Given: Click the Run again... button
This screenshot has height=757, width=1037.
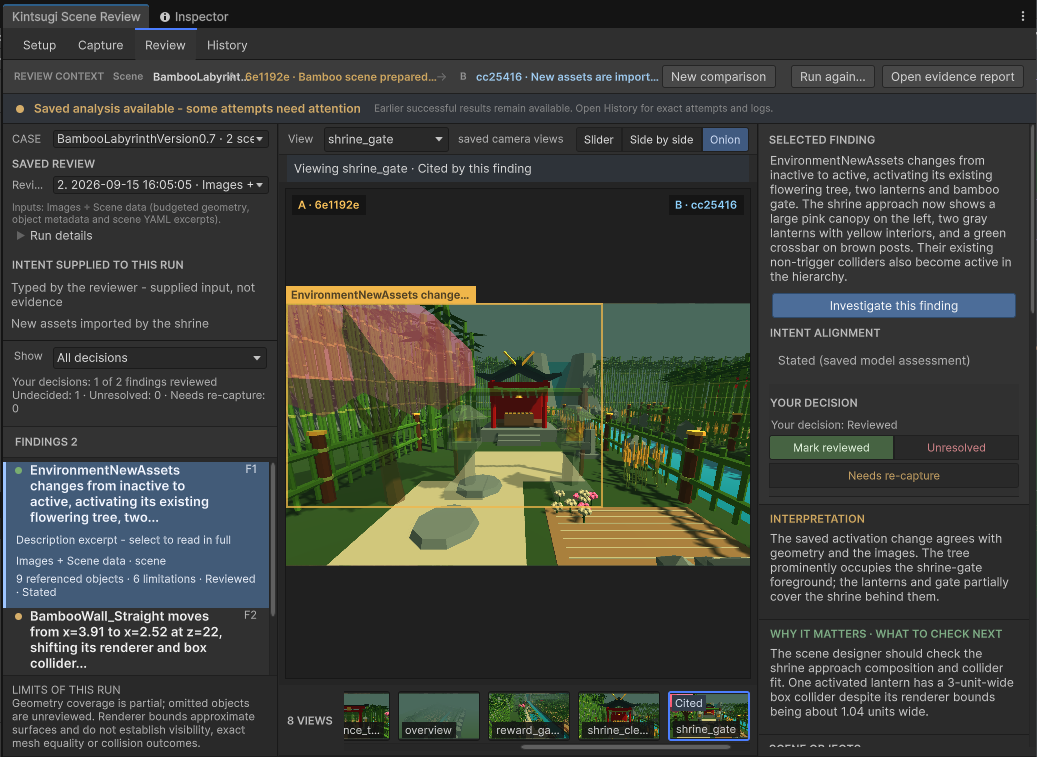Looking at the screenshot, I should coord(833,77).
